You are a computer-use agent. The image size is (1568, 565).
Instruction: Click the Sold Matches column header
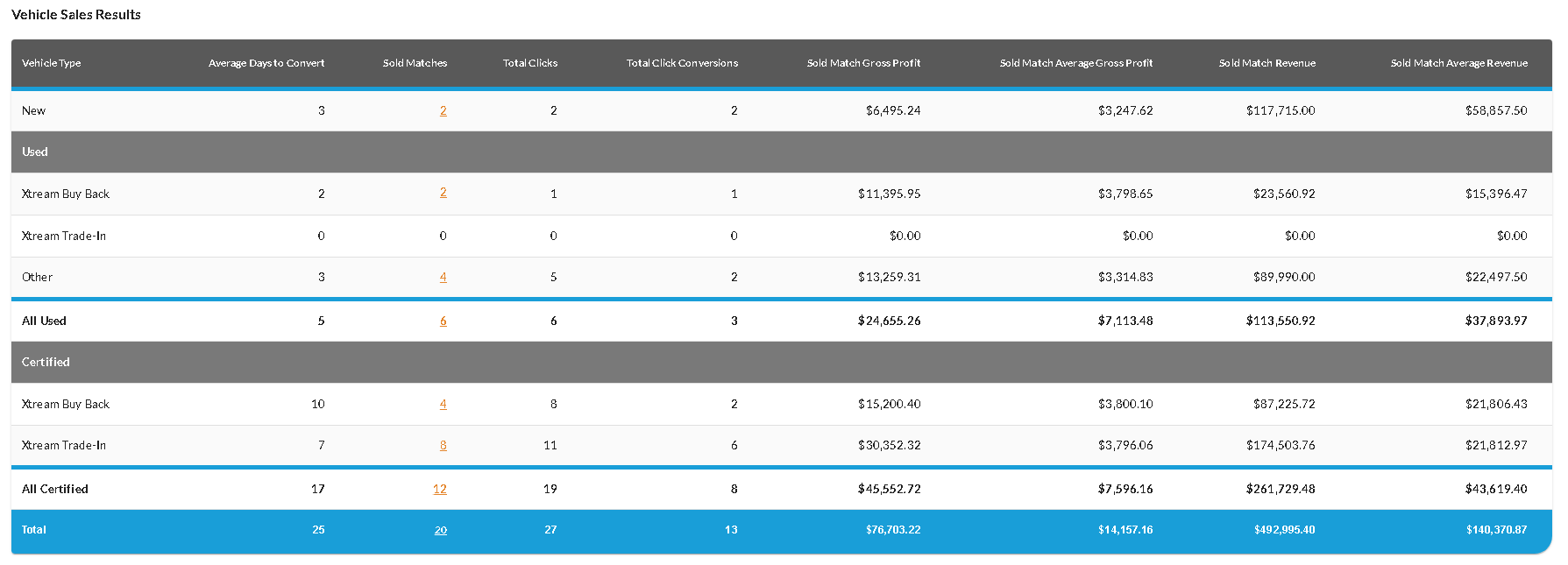click(x=415, y=63)
